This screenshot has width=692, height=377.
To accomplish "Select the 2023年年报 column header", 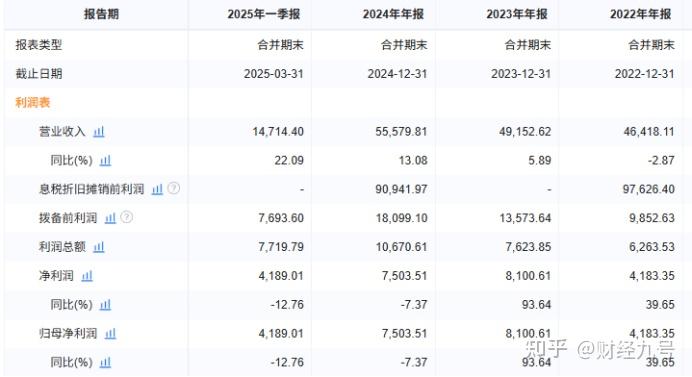I will [517, 14].
